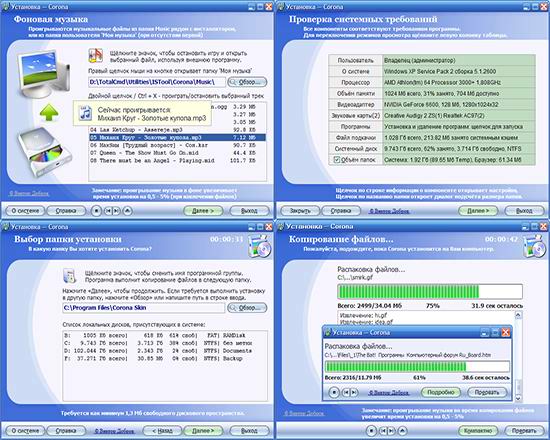Select track 04 Las Ketchup - Asereje.mp3
550x440 pixels.
point(177,130)
